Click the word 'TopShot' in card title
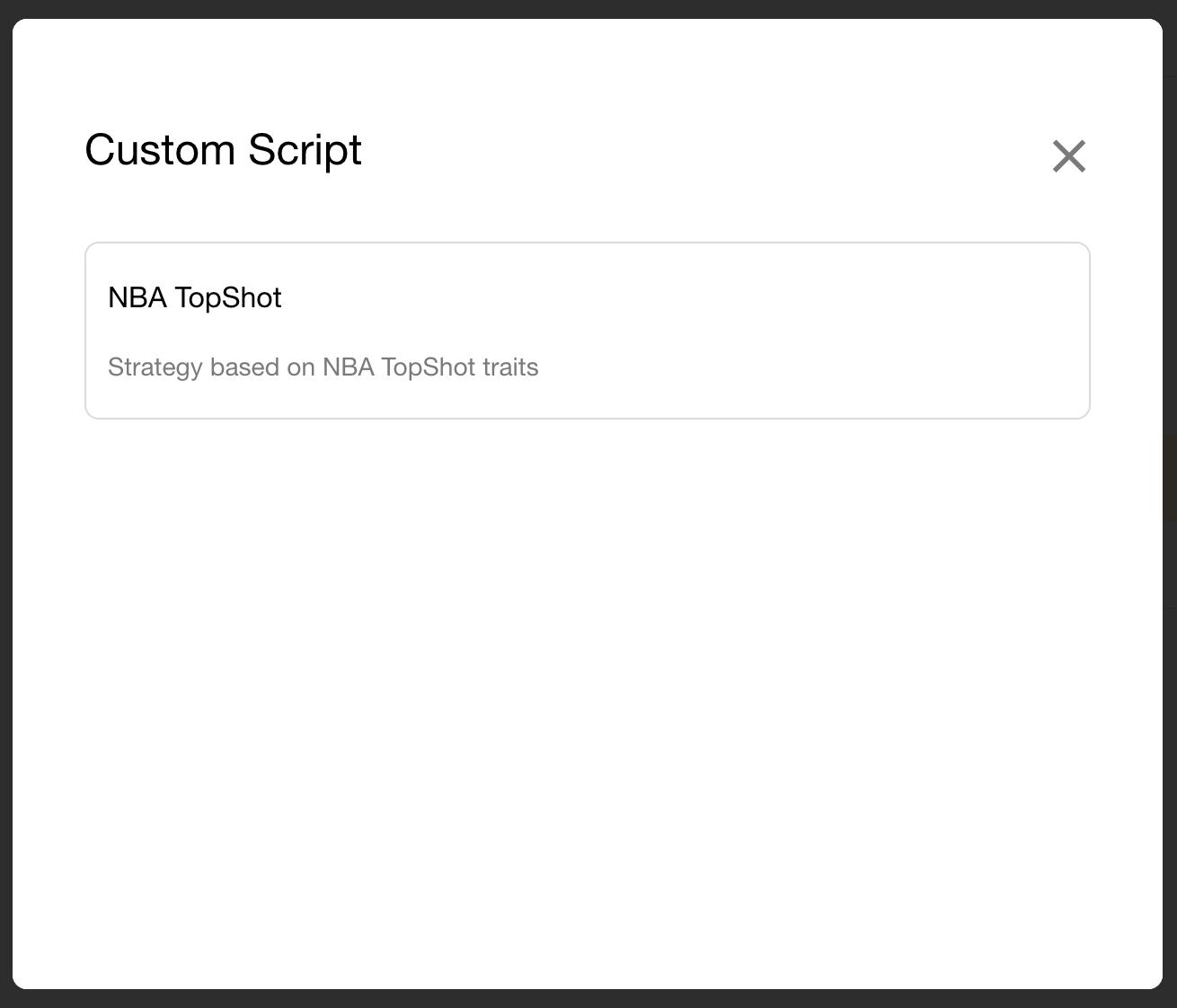This screenshot has height=1008, width=1177. coord(228,297)
